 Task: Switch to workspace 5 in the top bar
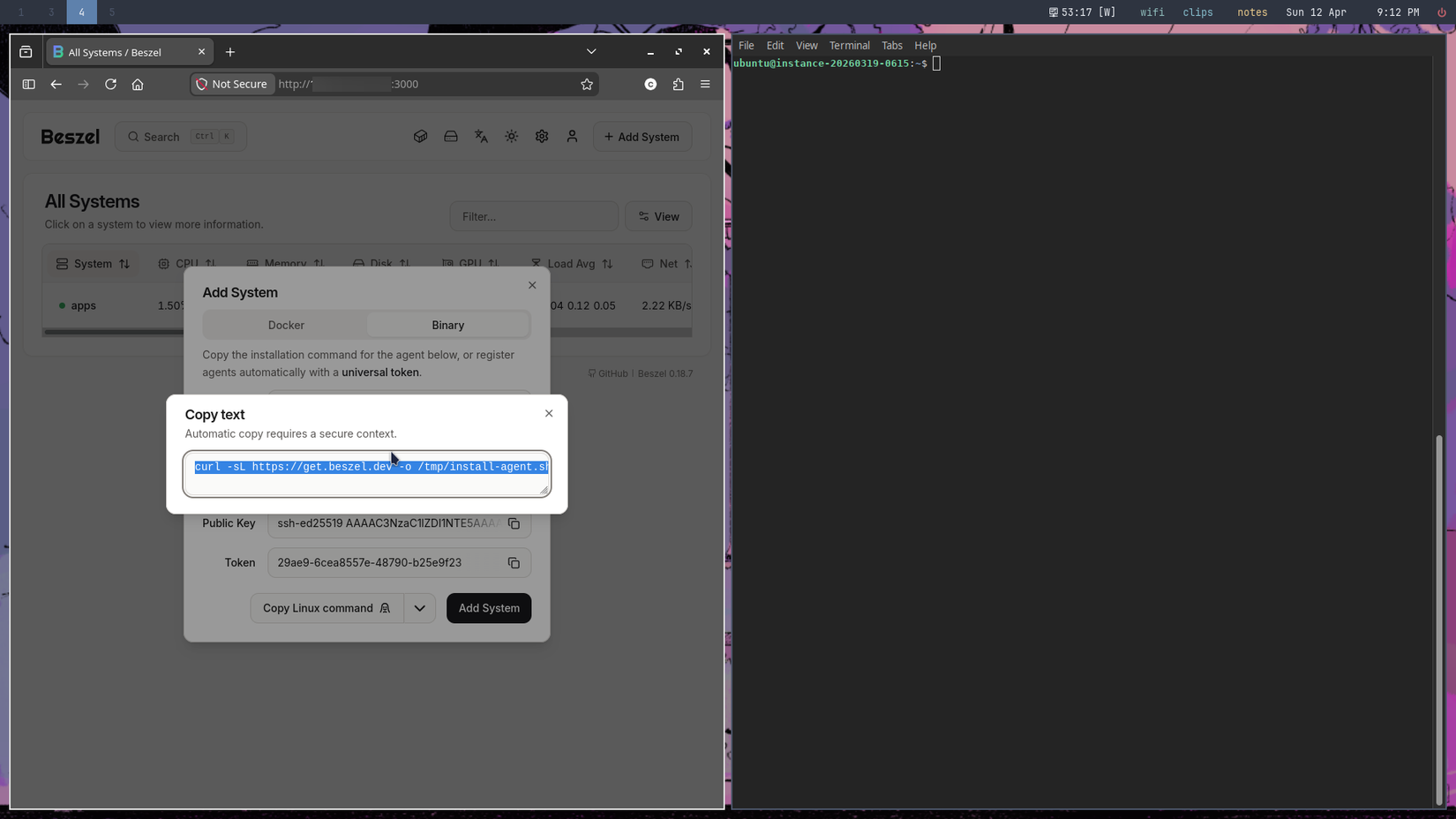point(111,12)
